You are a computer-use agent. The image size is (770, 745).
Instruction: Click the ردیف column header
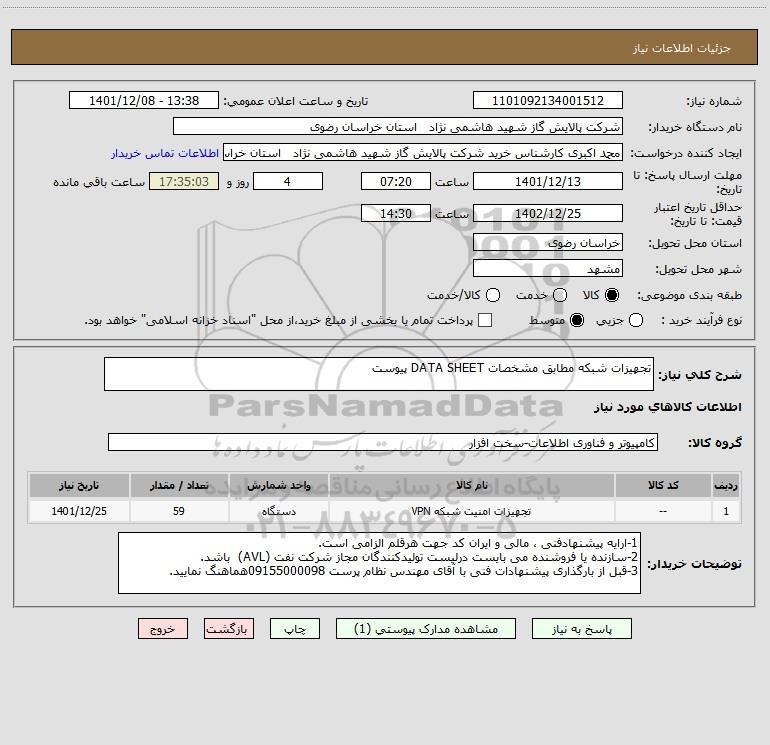click(x=726, y=485)
